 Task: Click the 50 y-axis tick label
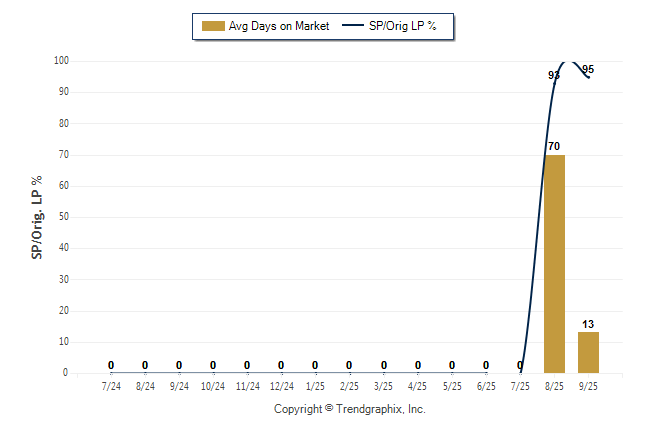click(63, 217)
